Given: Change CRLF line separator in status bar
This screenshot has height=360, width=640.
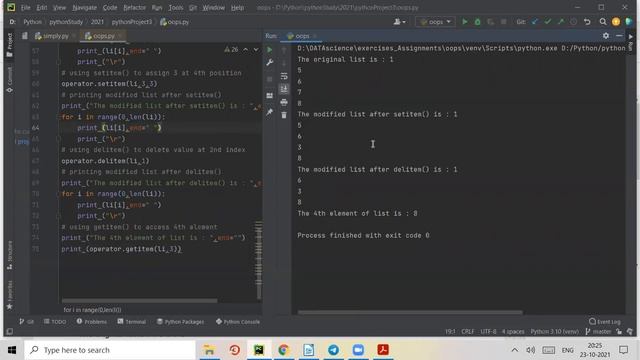Looking at the screenshot, I should pyautogui.click(x=468, y=331).
